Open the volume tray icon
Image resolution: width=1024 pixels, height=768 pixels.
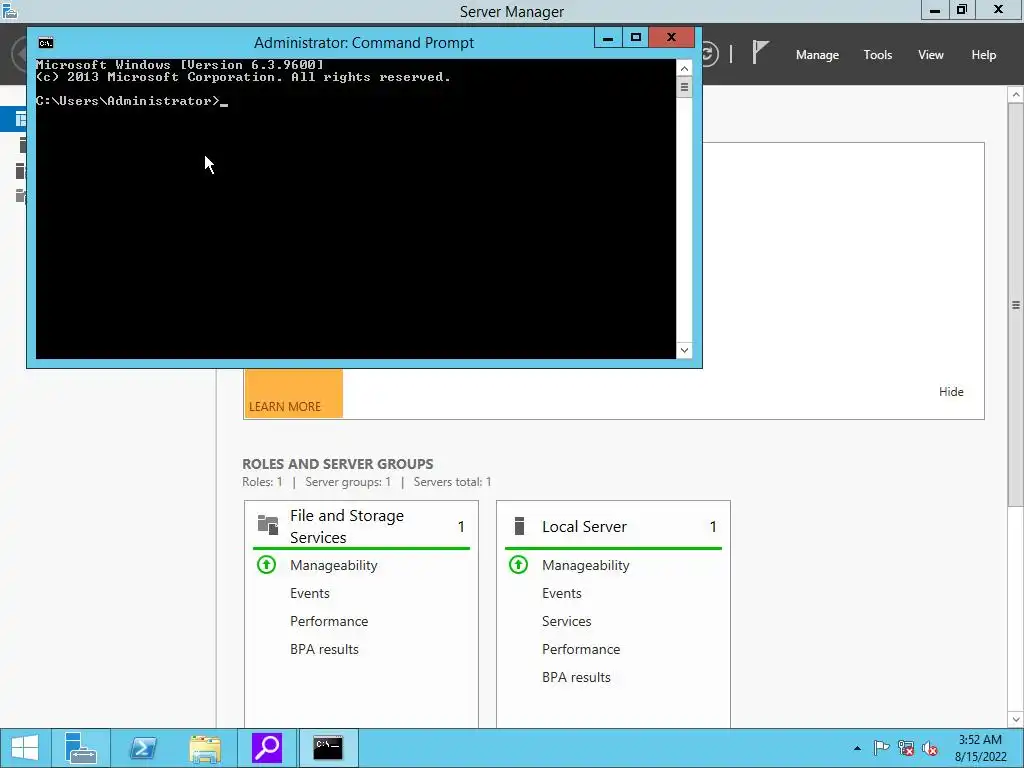[930, 748]
